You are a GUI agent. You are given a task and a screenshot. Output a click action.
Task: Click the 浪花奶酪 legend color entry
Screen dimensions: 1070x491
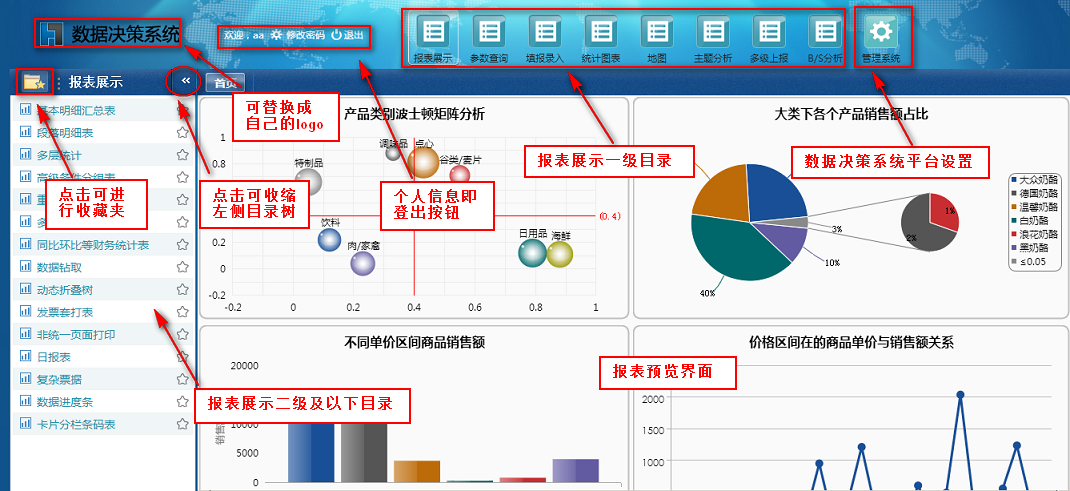1015,233
